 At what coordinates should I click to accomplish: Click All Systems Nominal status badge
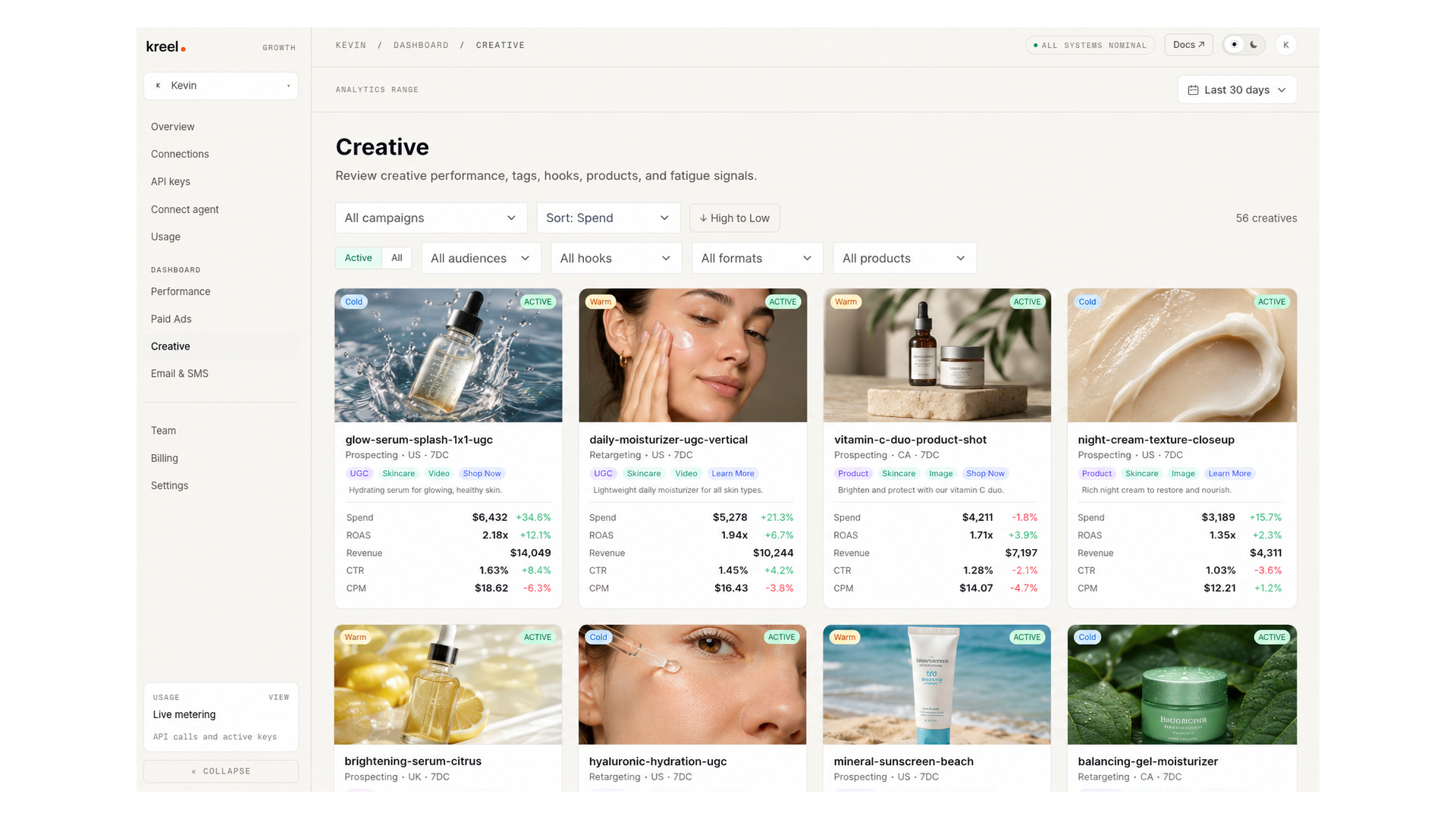click(1090, 45)
